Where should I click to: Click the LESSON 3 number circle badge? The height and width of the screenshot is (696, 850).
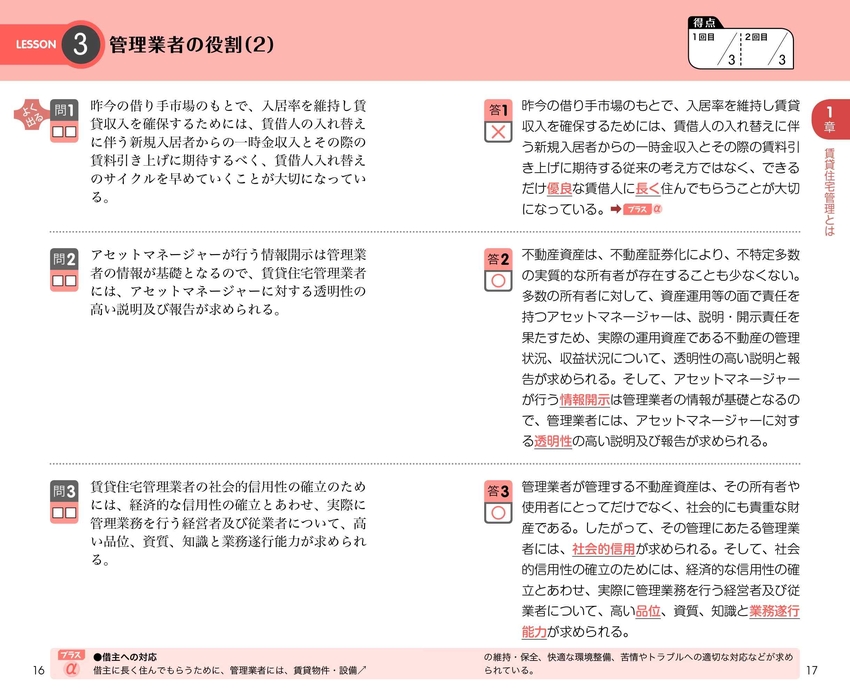(x=80, y=44)
